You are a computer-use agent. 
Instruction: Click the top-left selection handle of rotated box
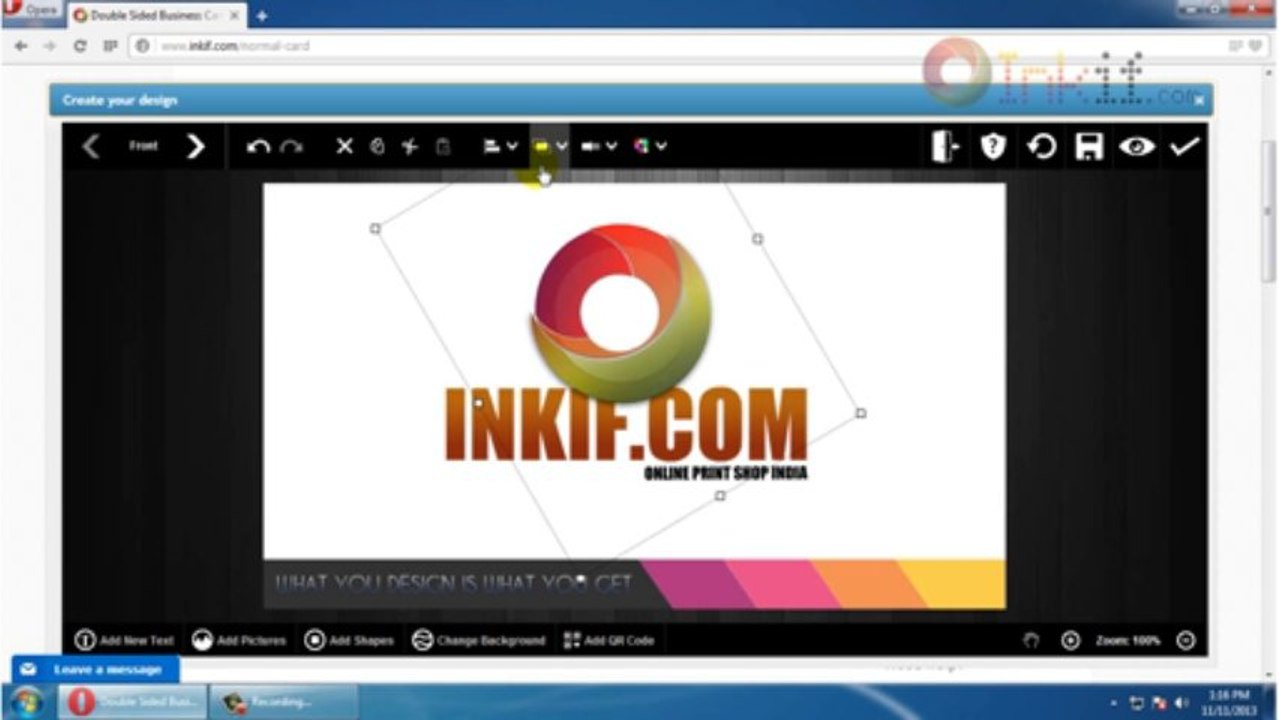click(x=375, y=228)
